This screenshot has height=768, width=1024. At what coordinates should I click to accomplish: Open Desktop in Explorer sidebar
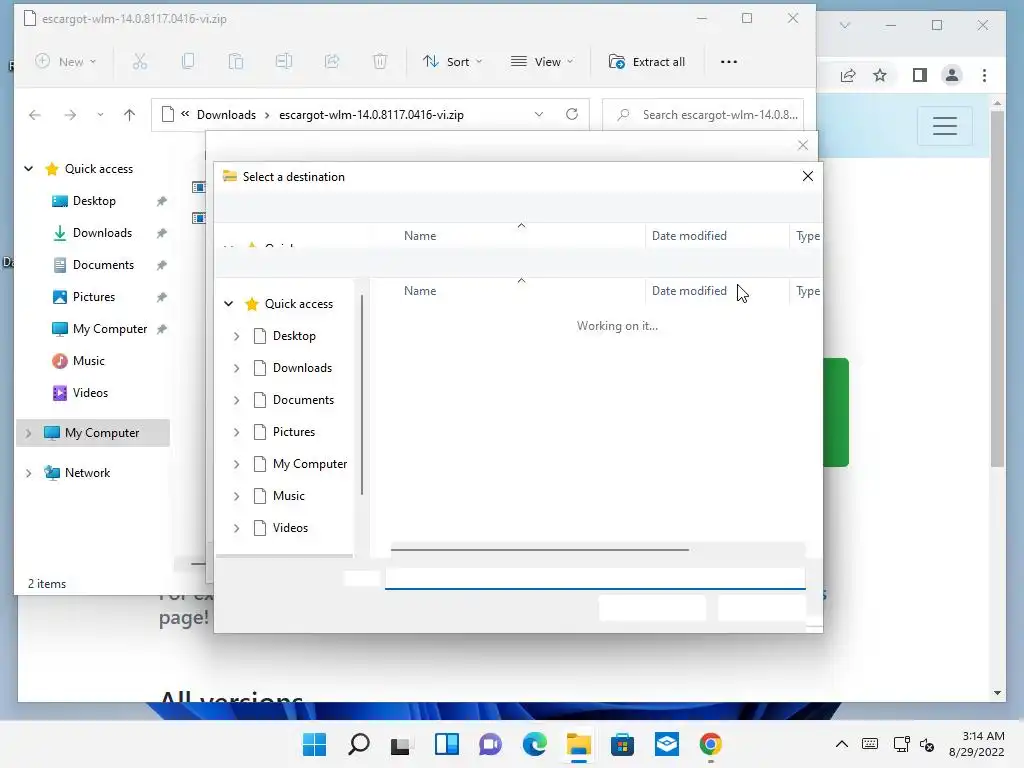coord(94,200)
